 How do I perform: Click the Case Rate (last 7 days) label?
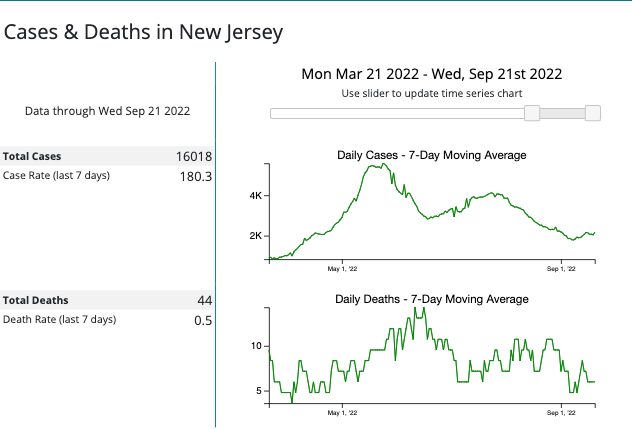pyautogui.click(x=57, y=176)
